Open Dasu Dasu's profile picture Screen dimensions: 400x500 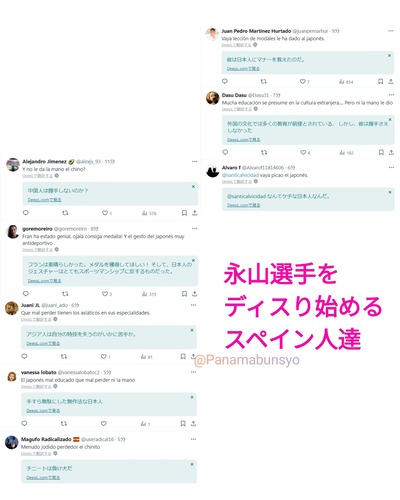click(212, 98)
